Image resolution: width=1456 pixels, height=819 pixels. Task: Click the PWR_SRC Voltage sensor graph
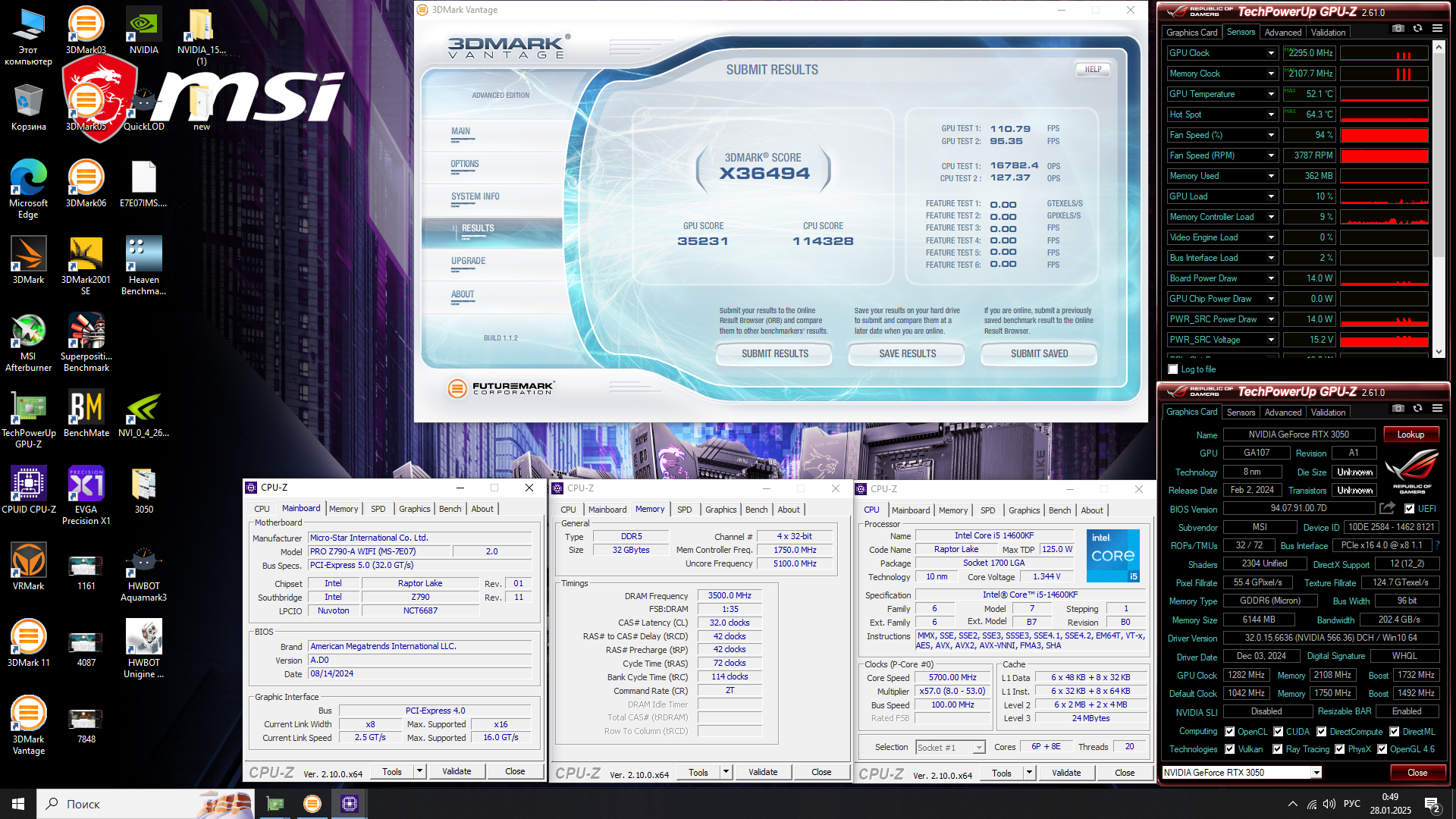coord(1384,340)
